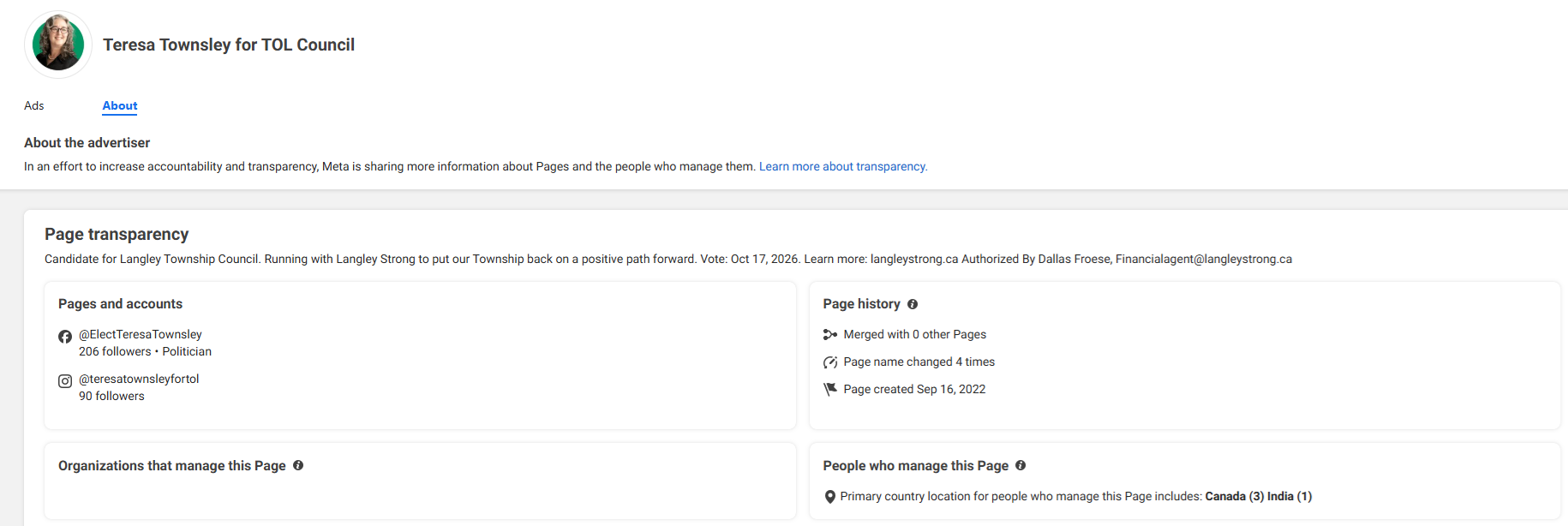Open Teresa Townsley profile picture
This screenshot has height=526, width=1568.
tap(58, 45)
